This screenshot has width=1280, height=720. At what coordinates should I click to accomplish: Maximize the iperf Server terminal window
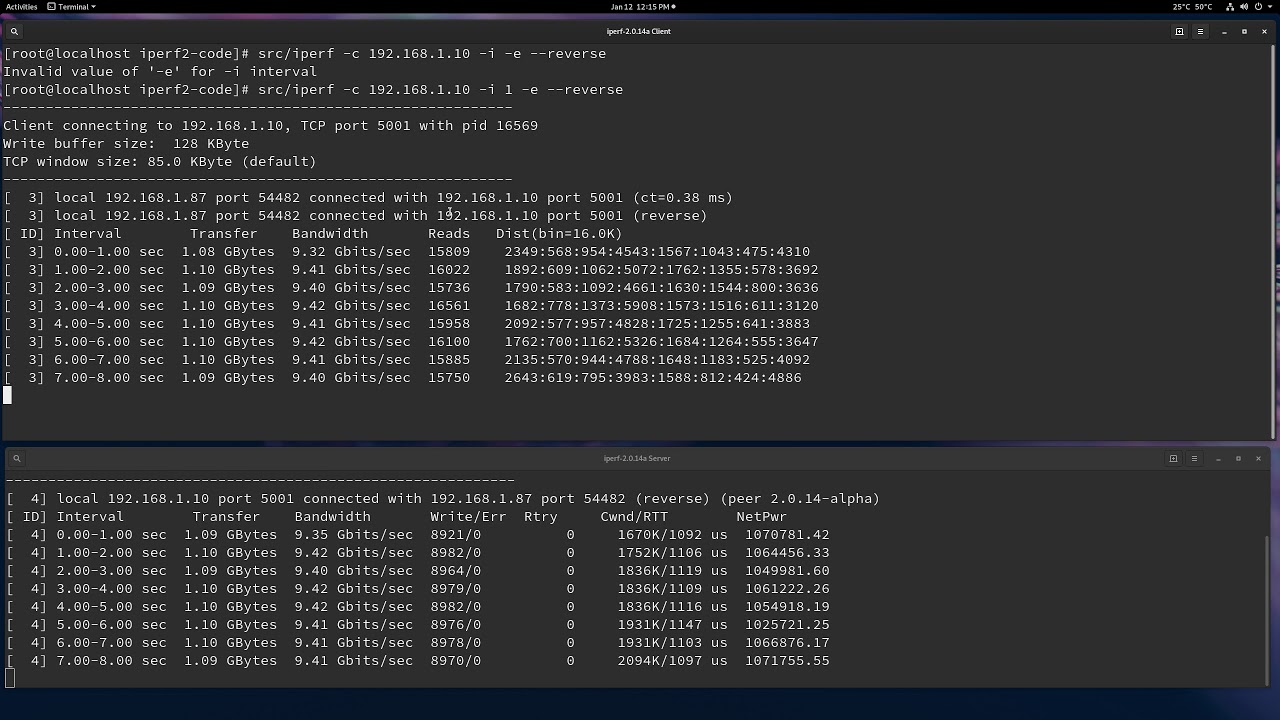[1238, 458]
